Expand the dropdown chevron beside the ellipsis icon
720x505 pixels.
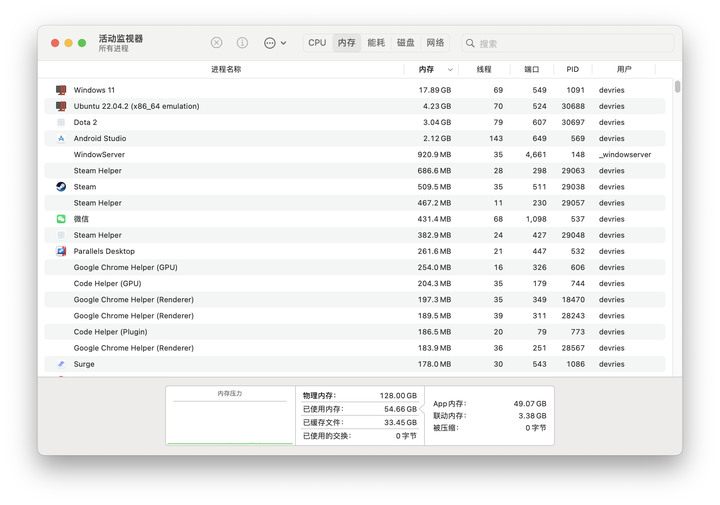point(283,43)
